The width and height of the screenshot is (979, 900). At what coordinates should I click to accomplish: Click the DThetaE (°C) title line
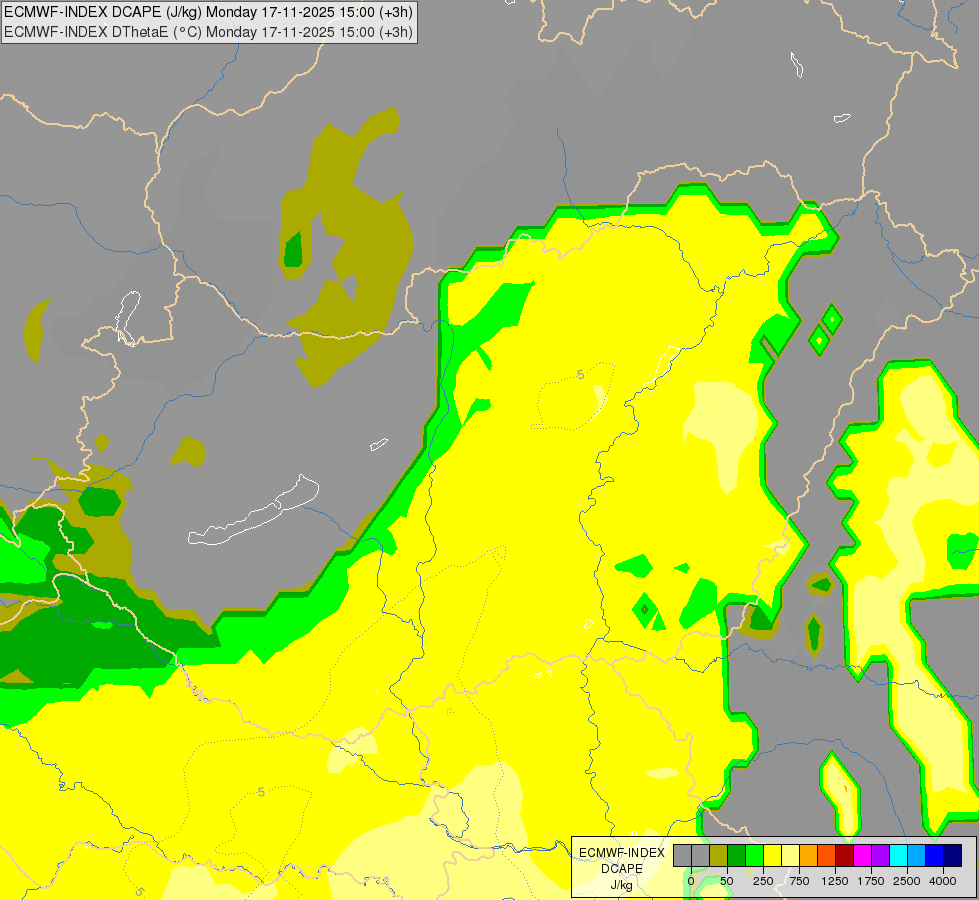point(208,32)
